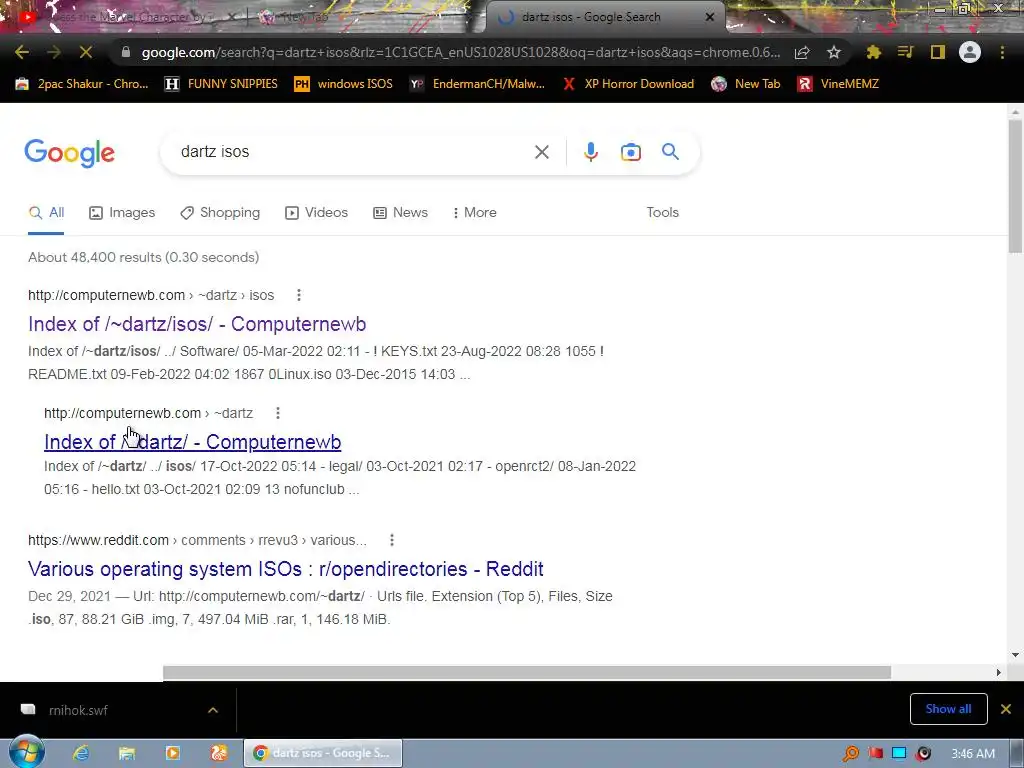Click the 3:46 AM system clock

(973, 754)
